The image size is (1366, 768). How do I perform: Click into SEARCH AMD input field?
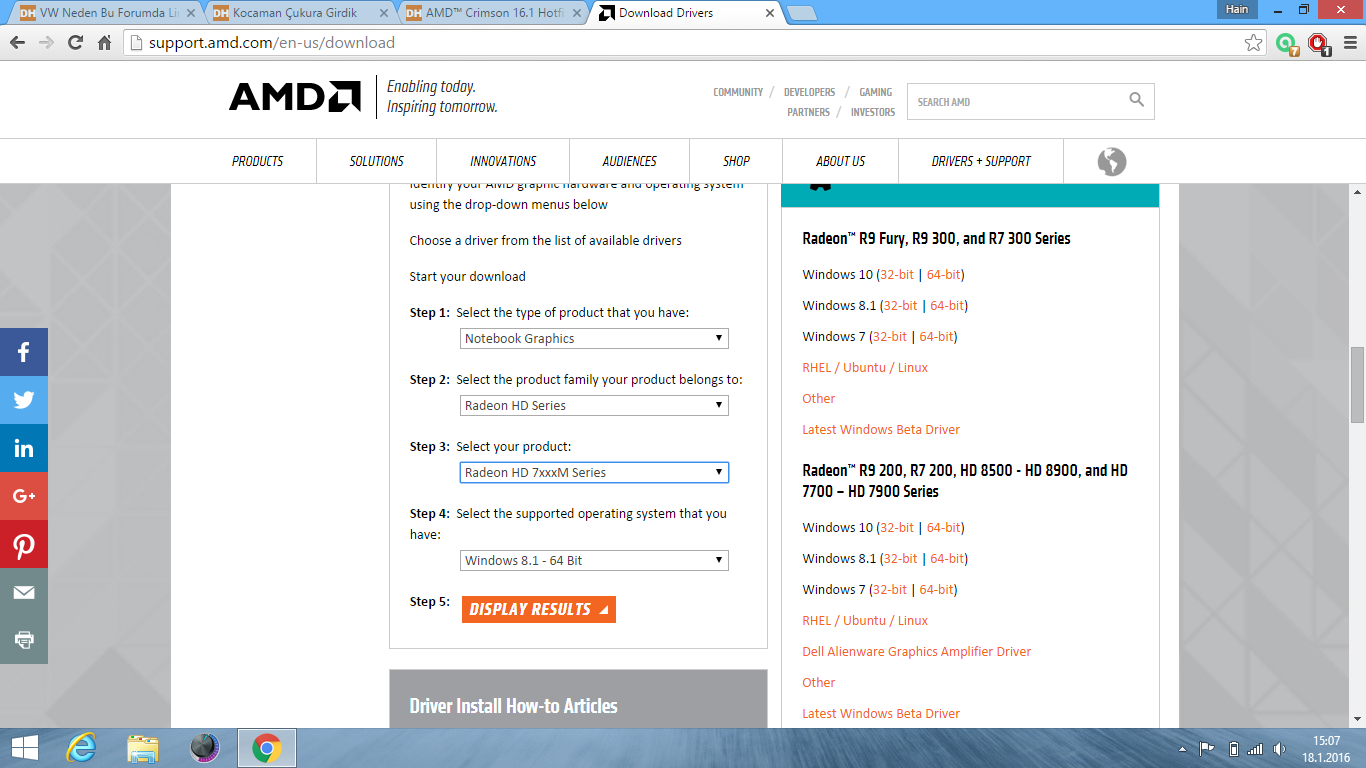tap(1017, 101)
